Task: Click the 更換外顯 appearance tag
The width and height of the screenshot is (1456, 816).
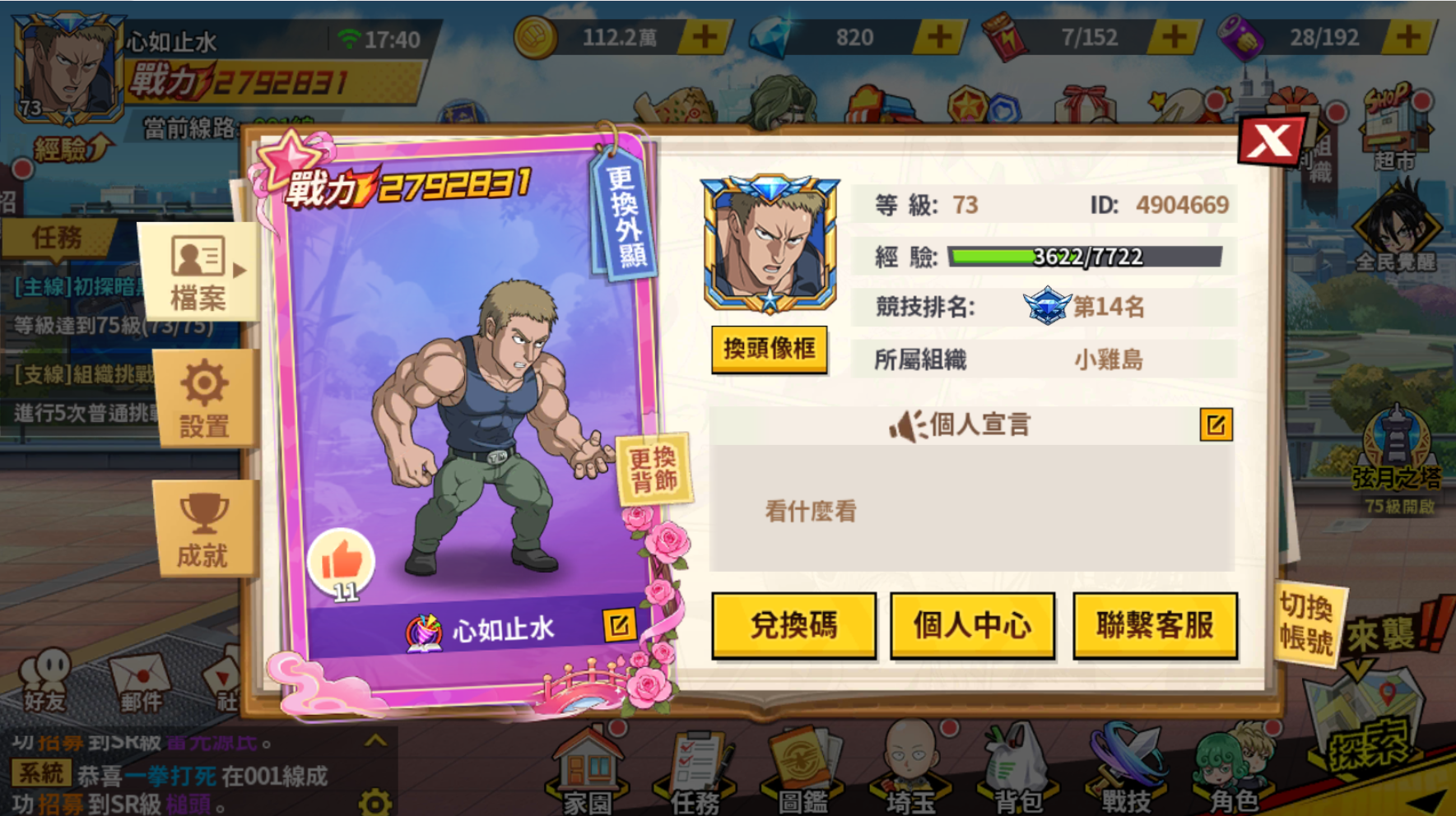Action: point(625,215)
